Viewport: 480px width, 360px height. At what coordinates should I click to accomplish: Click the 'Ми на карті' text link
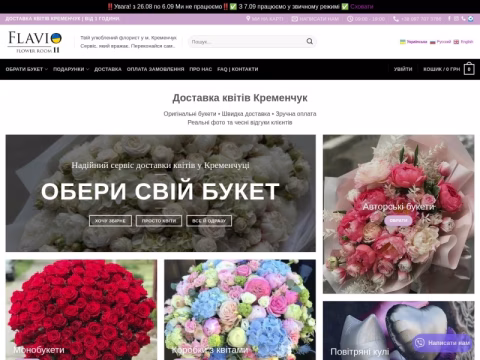click(267, 19)
